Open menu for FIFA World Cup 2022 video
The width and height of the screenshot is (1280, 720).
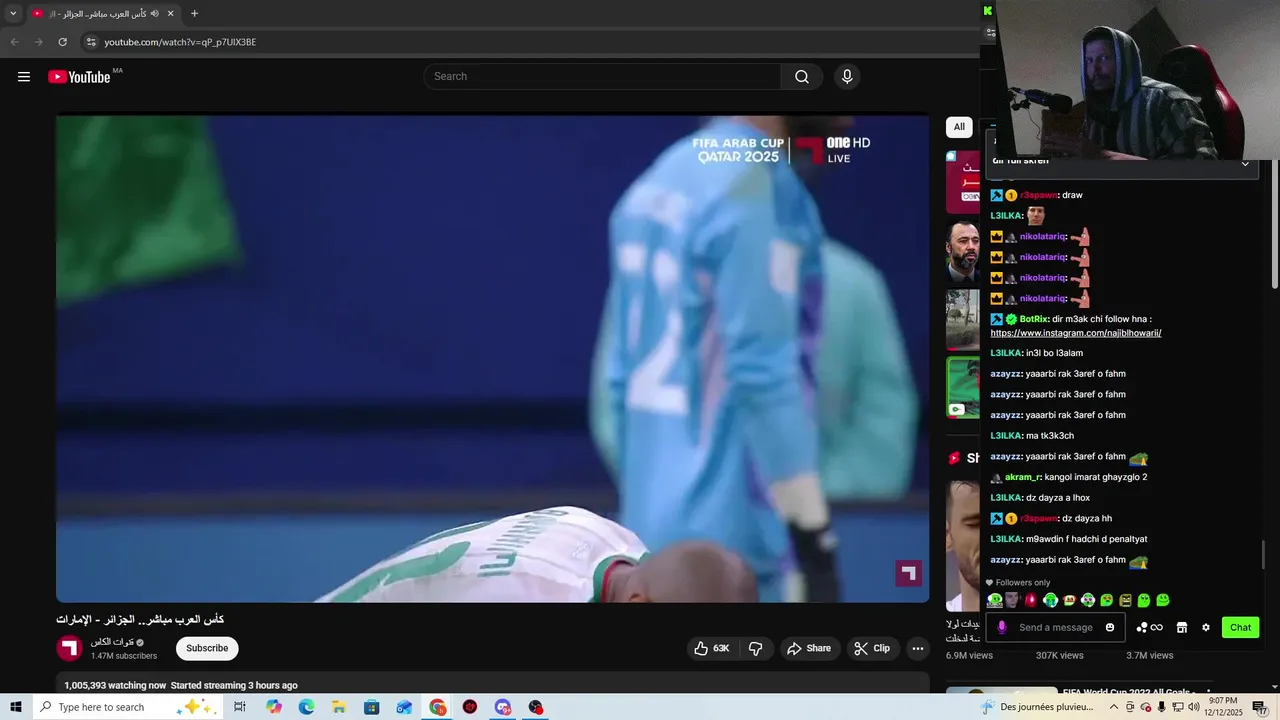point(1209,692)
